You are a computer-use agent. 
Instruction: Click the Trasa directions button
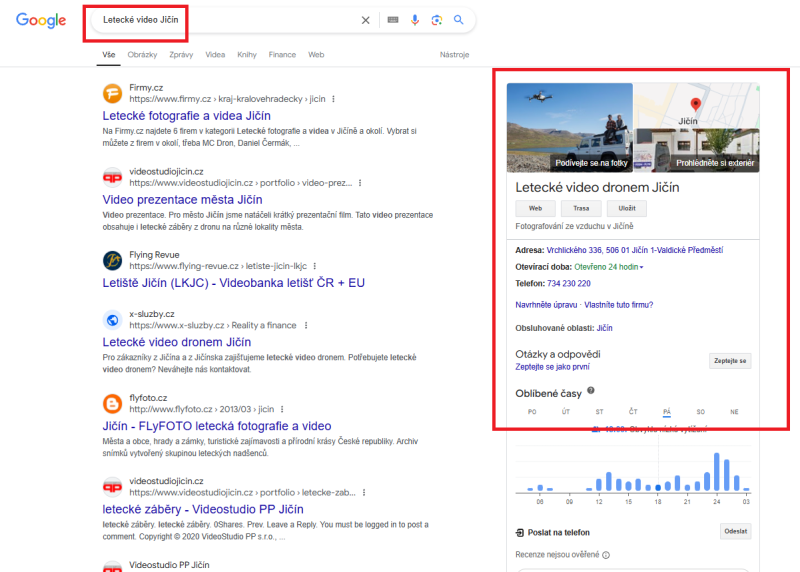[581, 208]
